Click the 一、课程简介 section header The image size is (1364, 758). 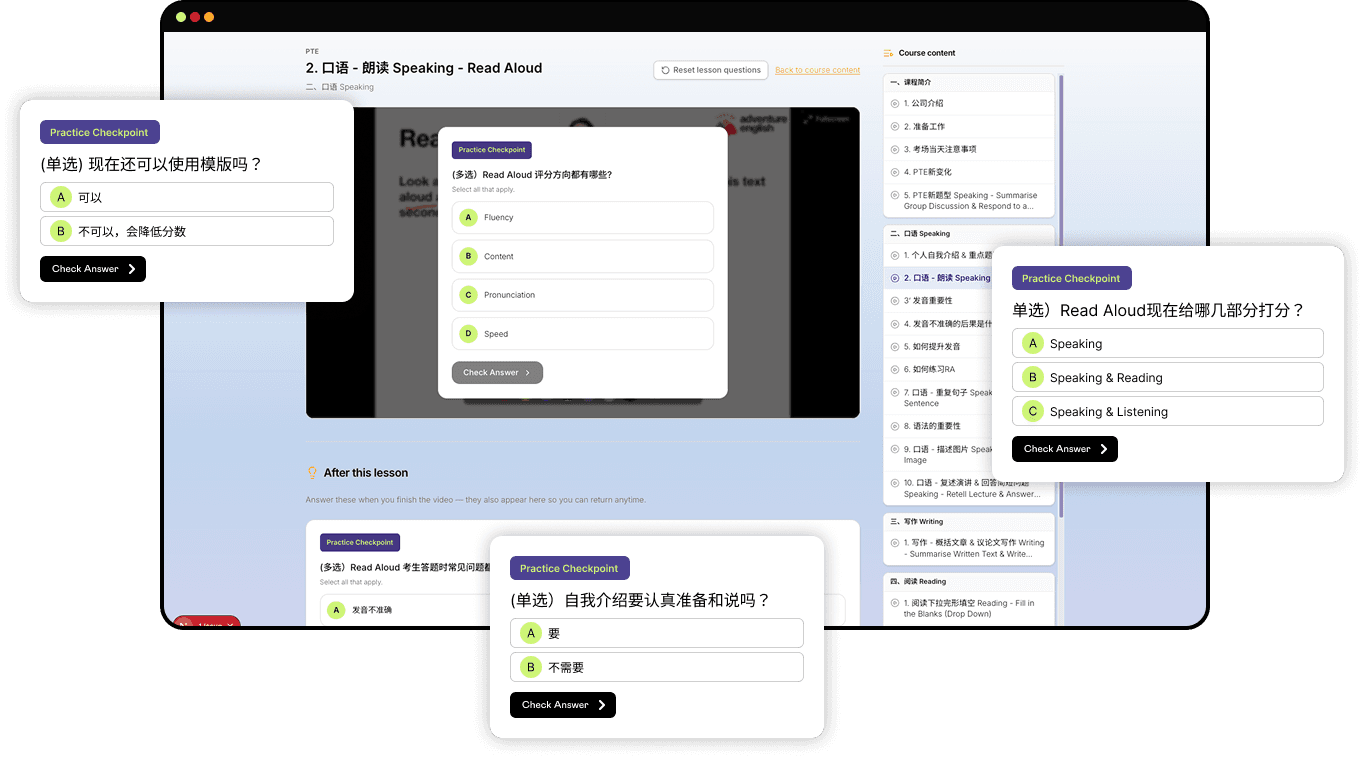pyautogui.click(x=968, y=82)
